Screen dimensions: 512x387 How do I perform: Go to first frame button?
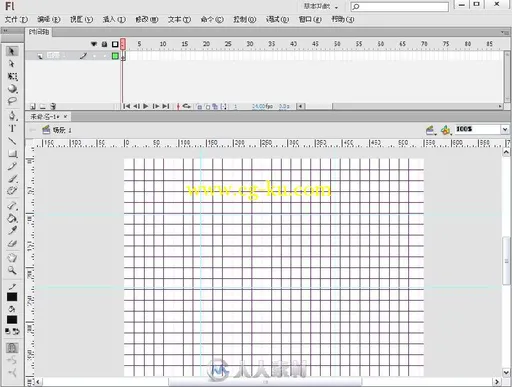pos(126,106)
